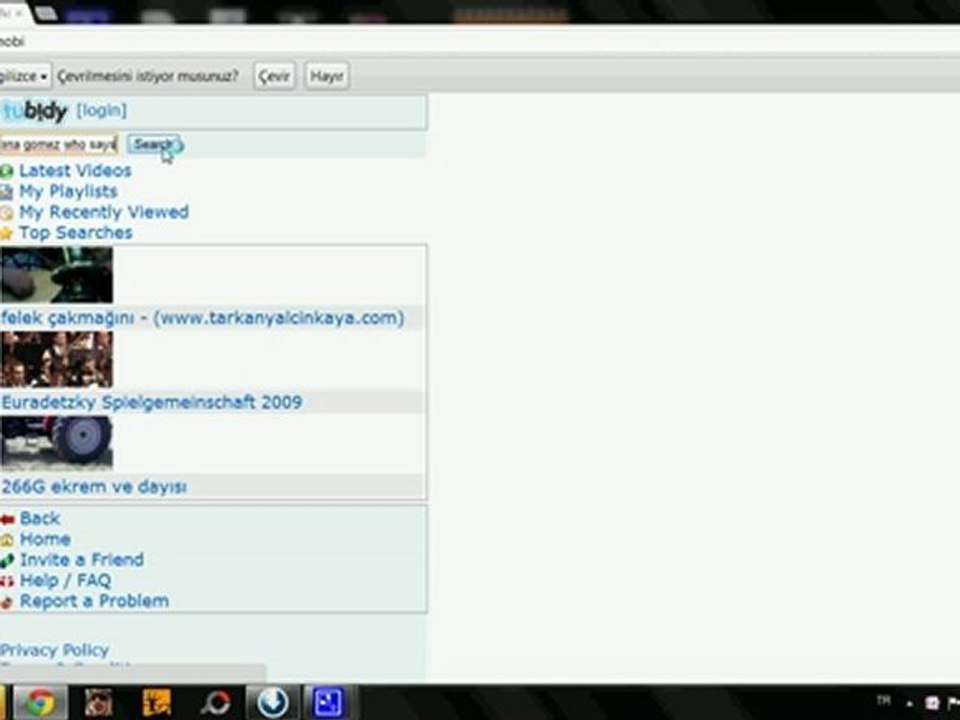Show hidden system tray icons
This screenshot has height=720, width=960.
click(910, 703)
